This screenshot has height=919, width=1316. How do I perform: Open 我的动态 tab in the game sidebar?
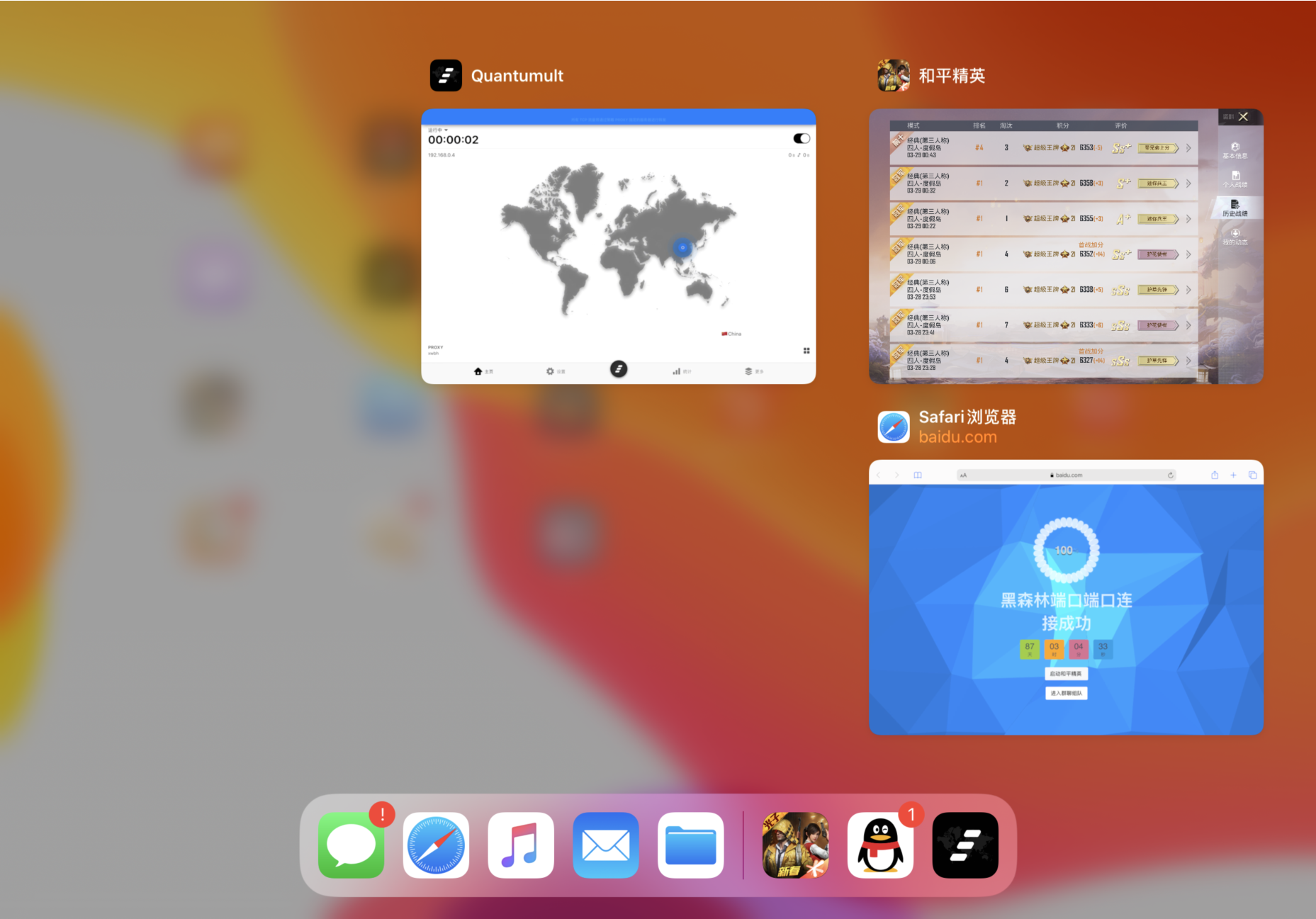click(x=1235, y=237)
